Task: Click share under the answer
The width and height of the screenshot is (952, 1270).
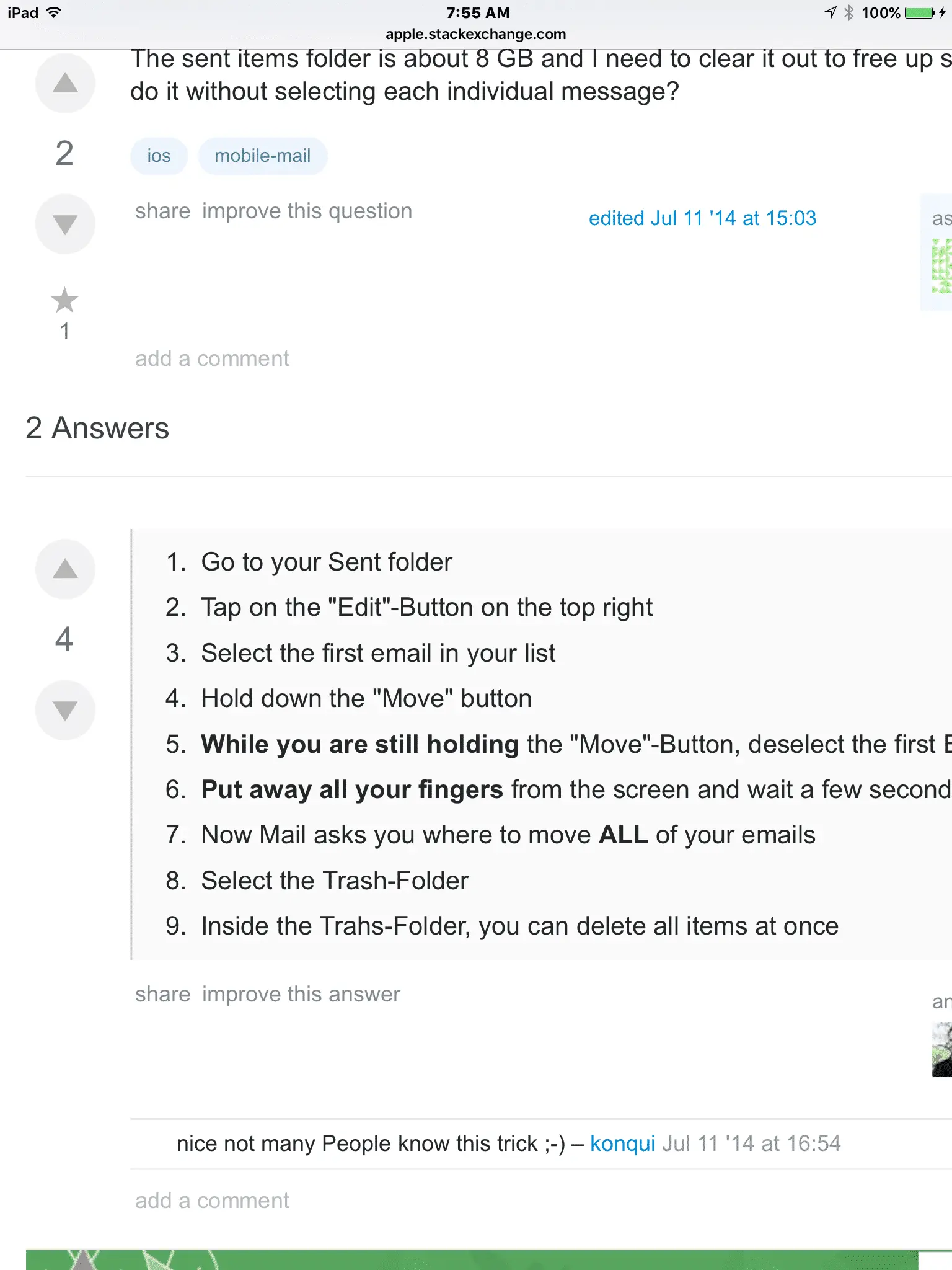Action: coord(162,994)
